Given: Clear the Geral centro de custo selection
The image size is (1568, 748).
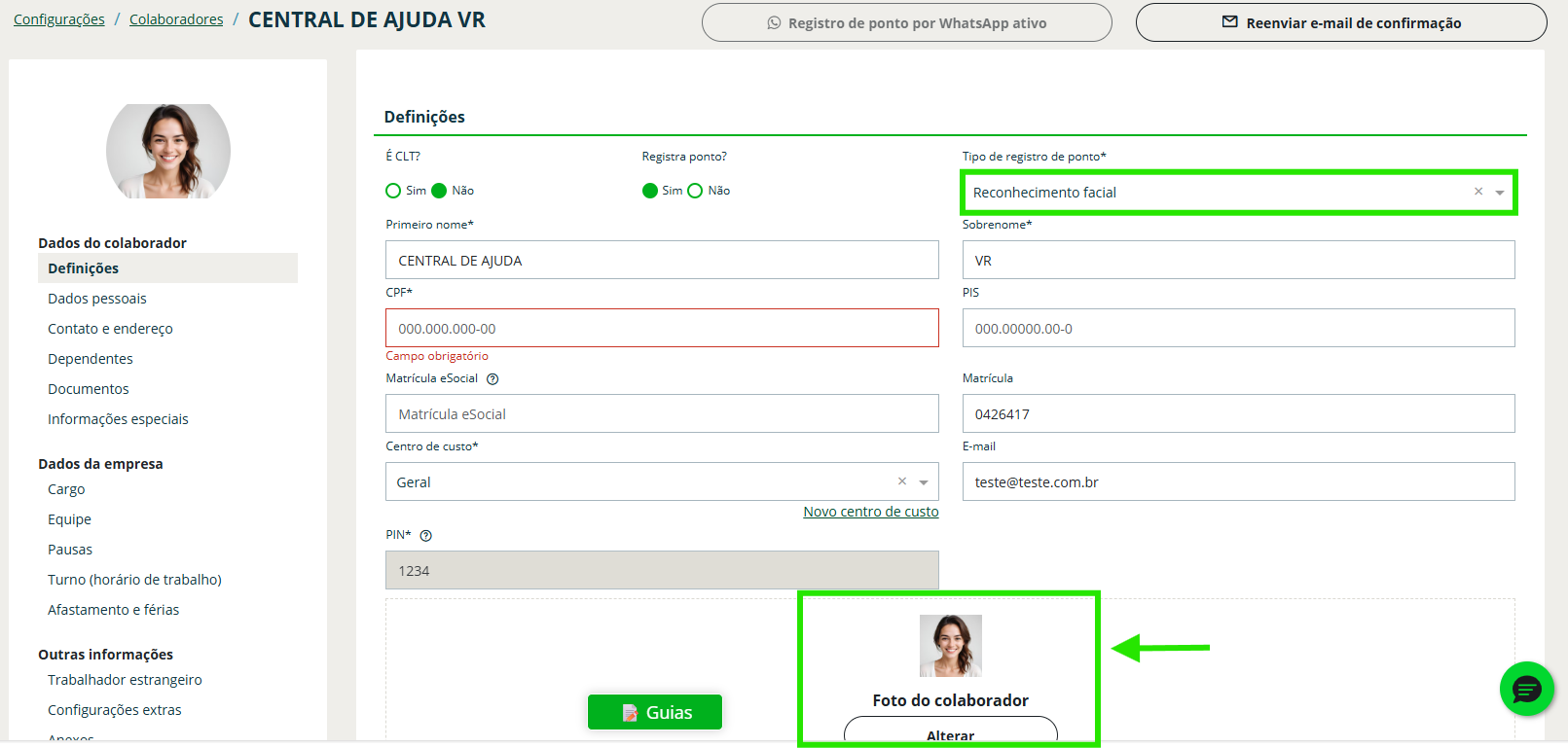Looking at the screenshot, I should point(901,481).
